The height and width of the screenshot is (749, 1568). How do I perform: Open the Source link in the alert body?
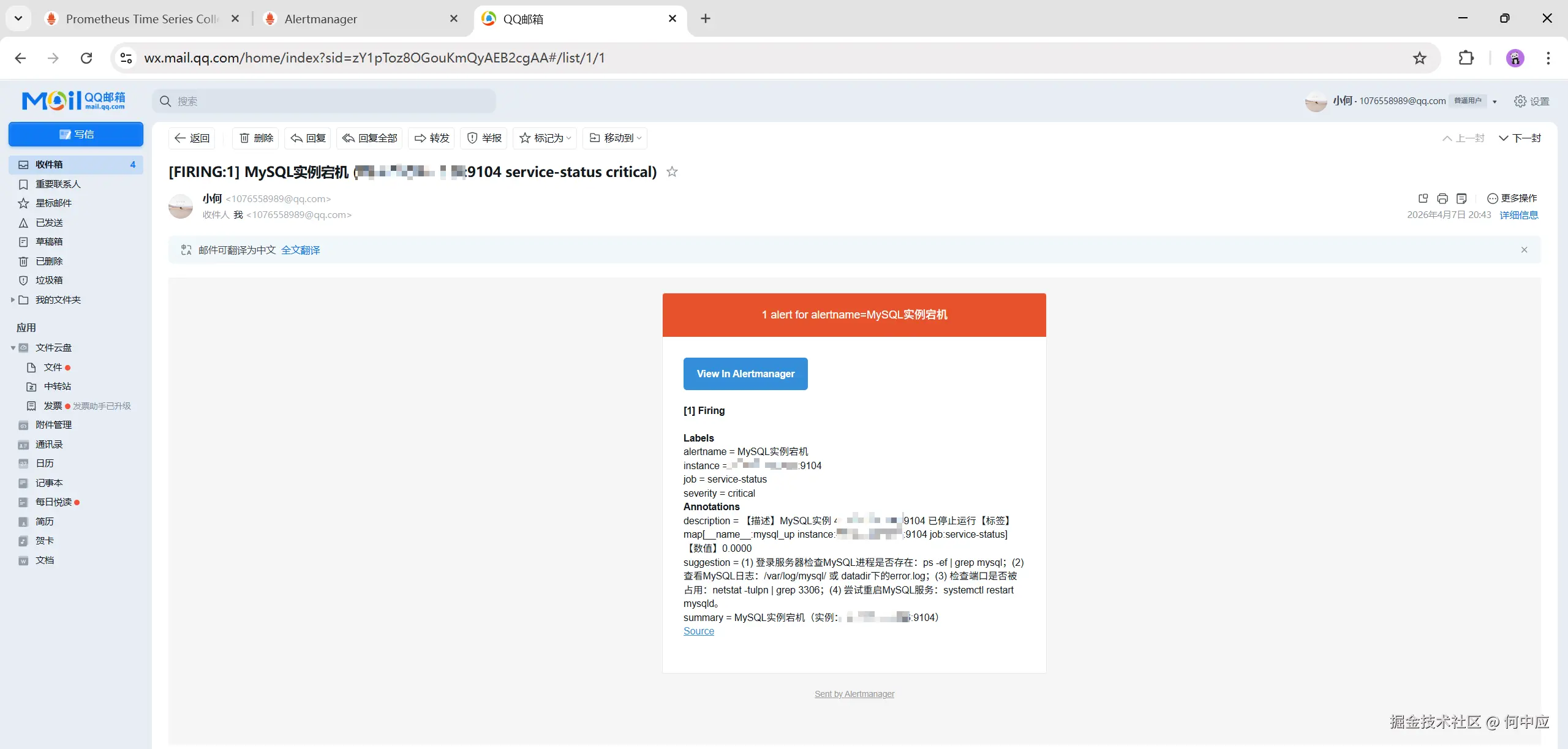coord(698,631)
